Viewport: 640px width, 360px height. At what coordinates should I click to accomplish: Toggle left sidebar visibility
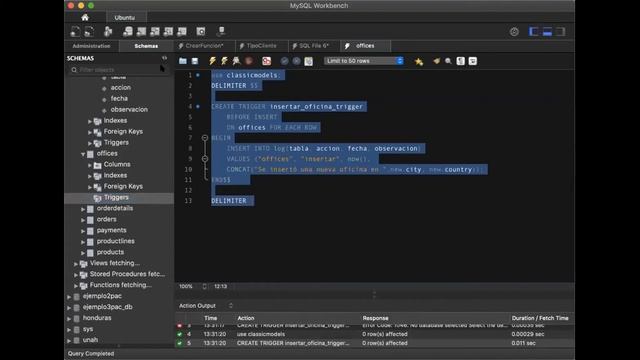533,31
